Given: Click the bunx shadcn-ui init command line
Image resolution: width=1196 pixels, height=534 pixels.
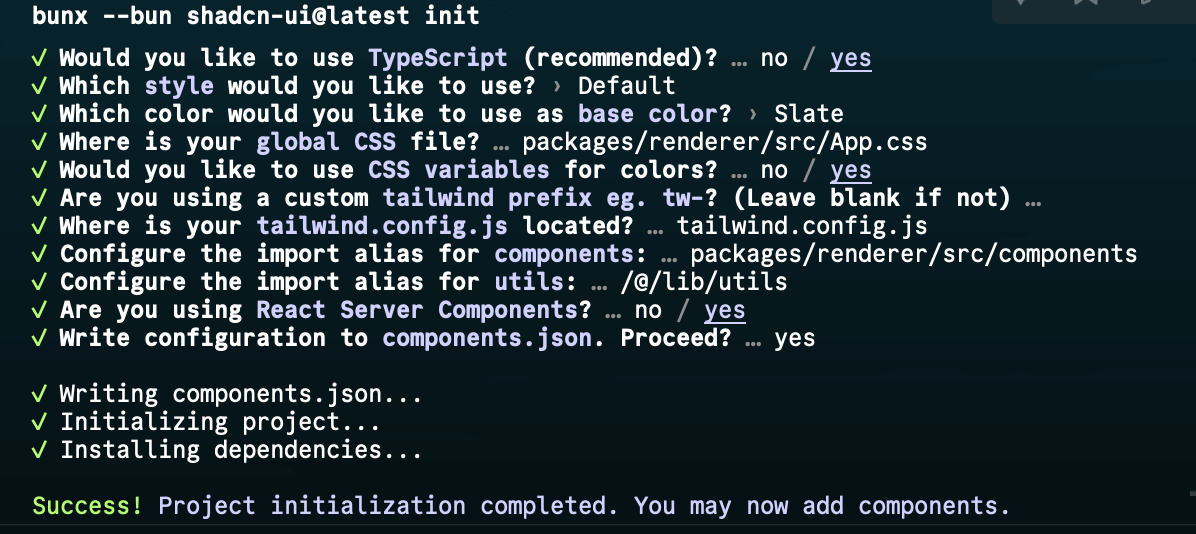Looking at the screenshot, I should coord(256,16).
